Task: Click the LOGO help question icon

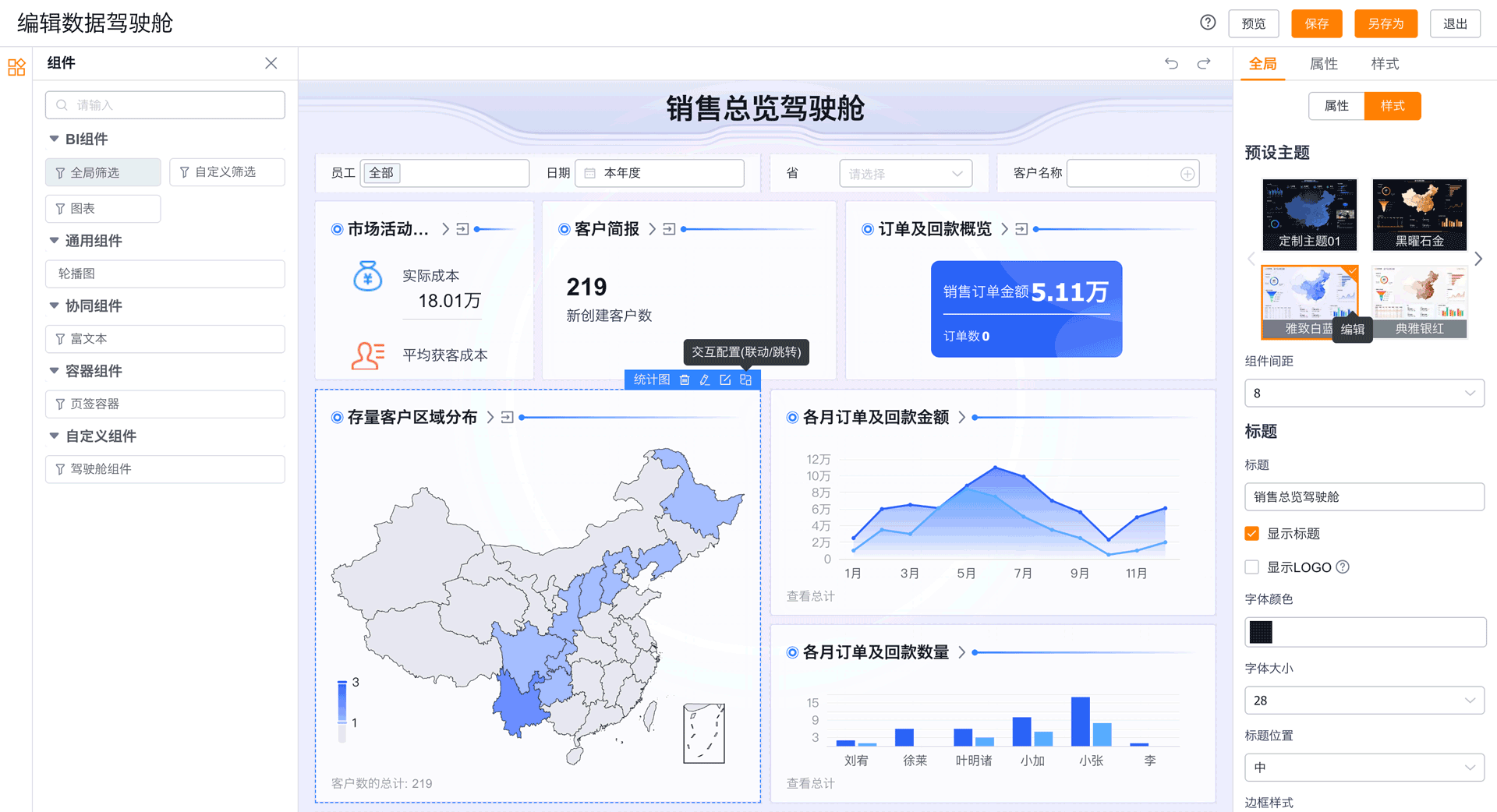Action: [1343, 567]
